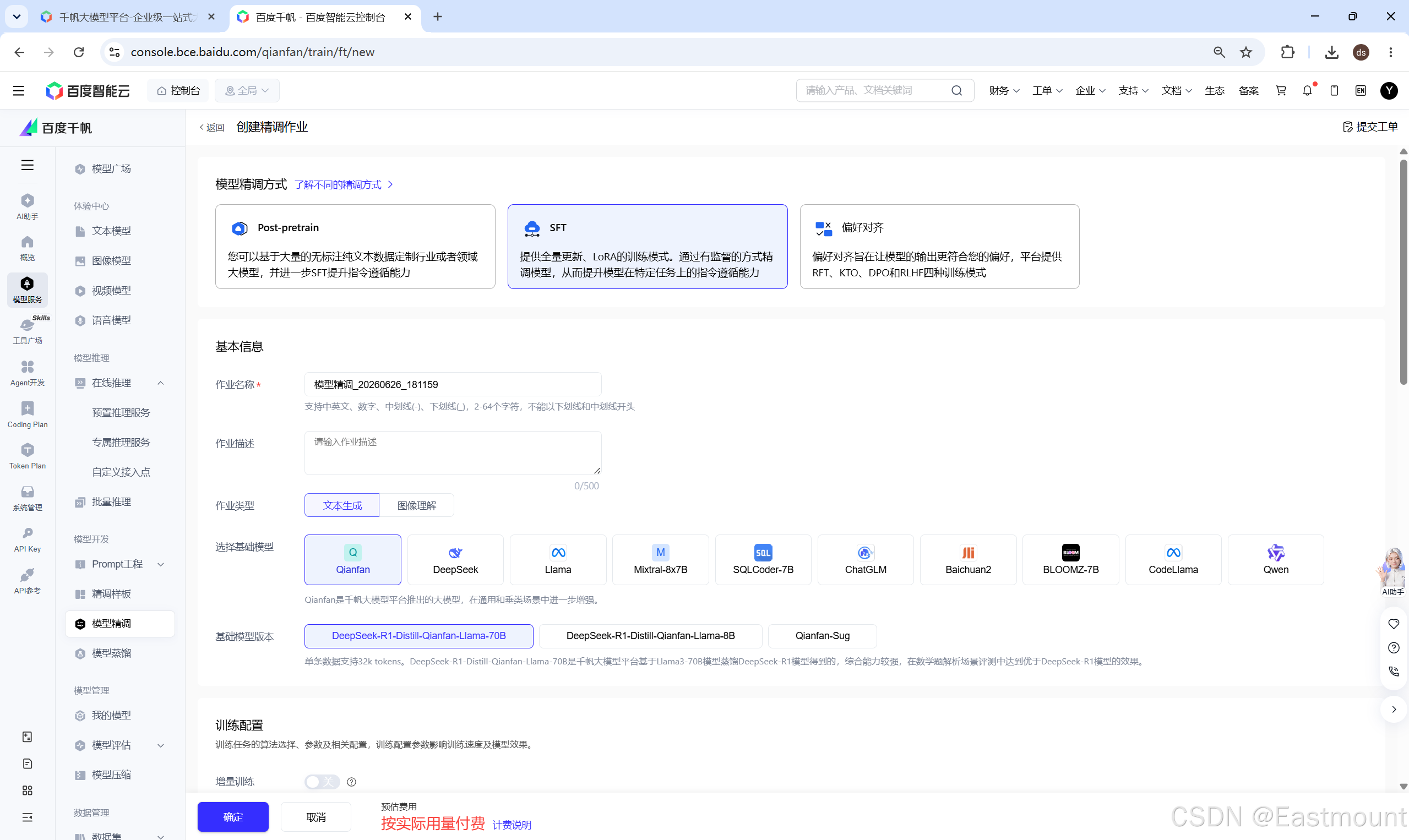The image size is (1409, 840).
Task: Click the search magnifier in the header
Action: (956, 91)
